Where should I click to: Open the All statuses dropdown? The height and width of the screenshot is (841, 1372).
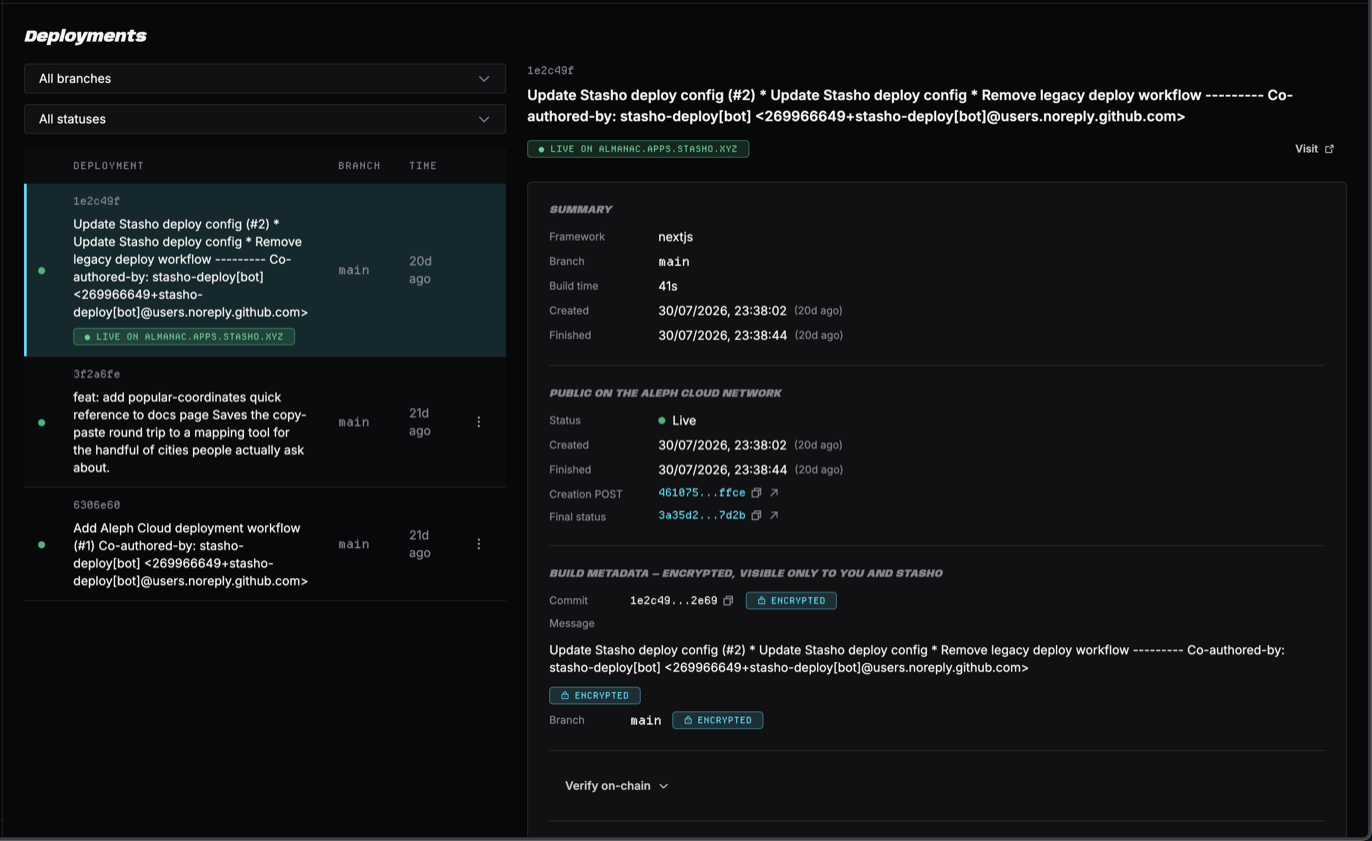[x=265, y=119]
